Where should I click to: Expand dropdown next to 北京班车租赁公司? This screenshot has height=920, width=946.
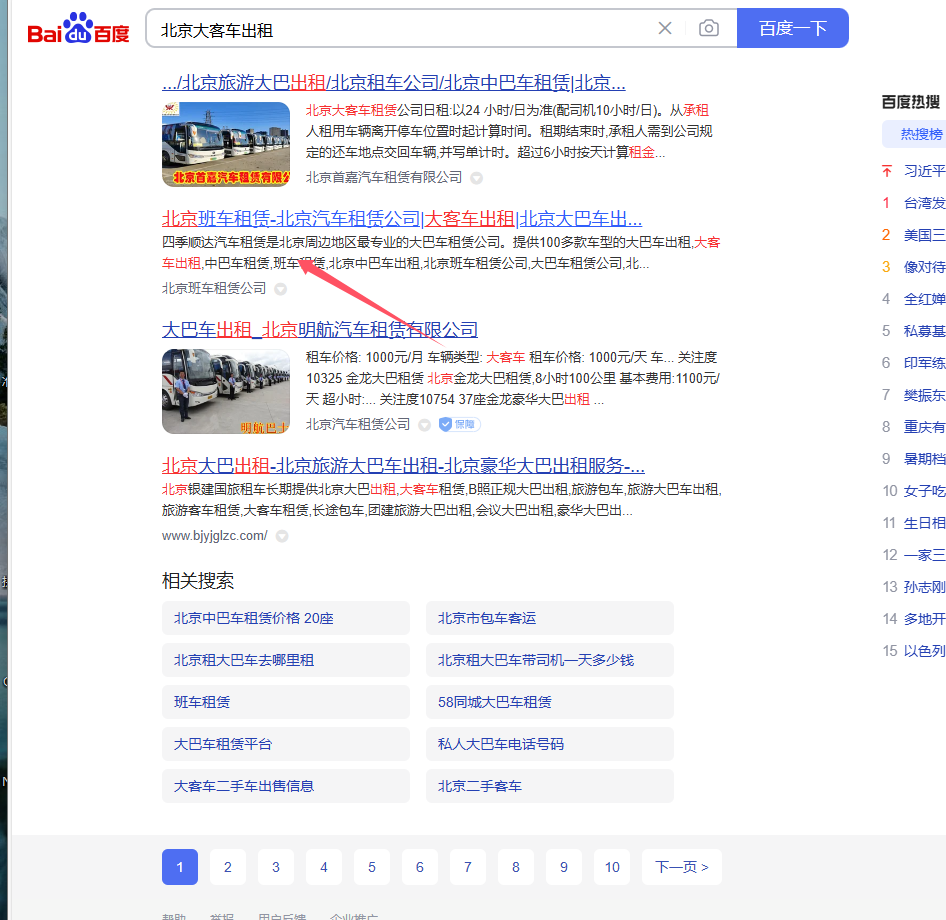point(281,289)
